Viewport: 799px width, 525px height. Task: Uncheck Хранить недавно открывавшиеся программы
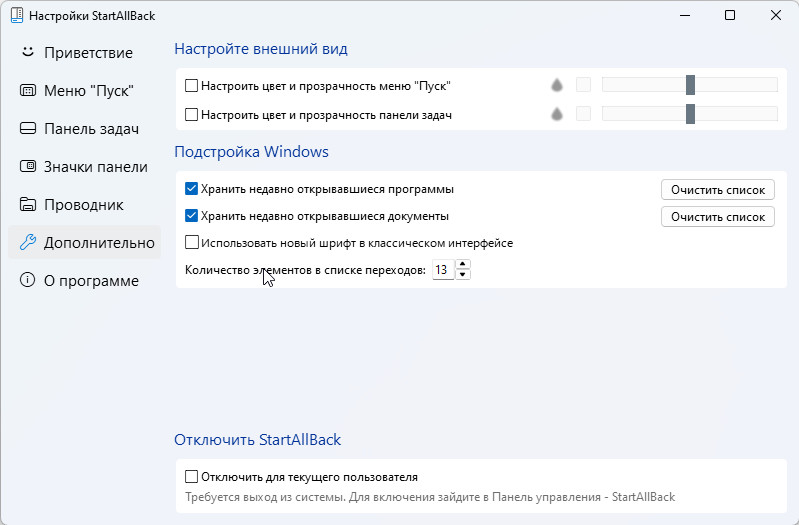click(x=192, y=189)
